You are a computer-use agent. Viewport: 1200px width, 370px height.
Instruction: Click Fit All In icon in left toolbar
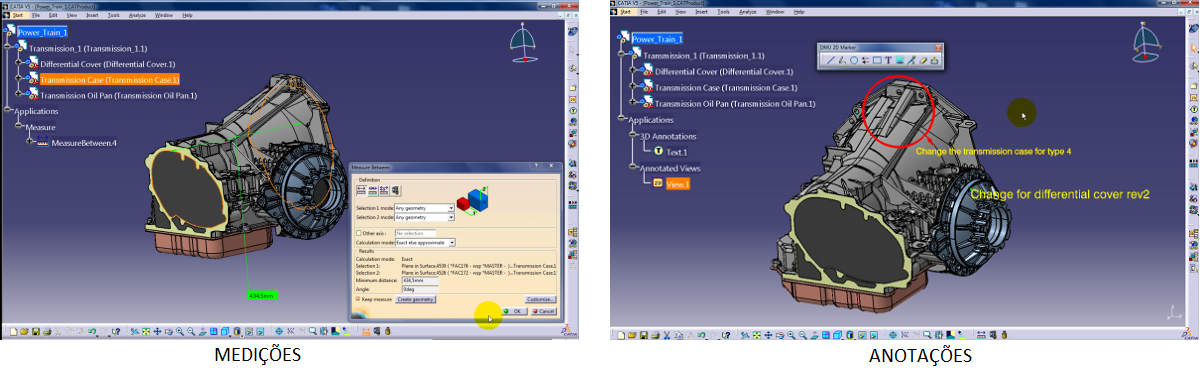pyautogui.click(x=145, y=331)
